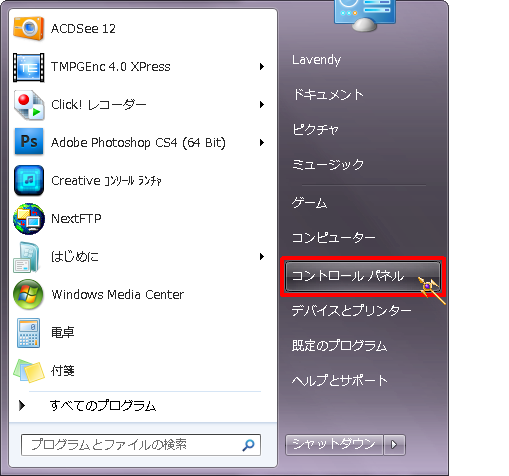Open 電卓 calculator icon
The width and height of the screenshot is (509, 476).
tap(28, 333)
